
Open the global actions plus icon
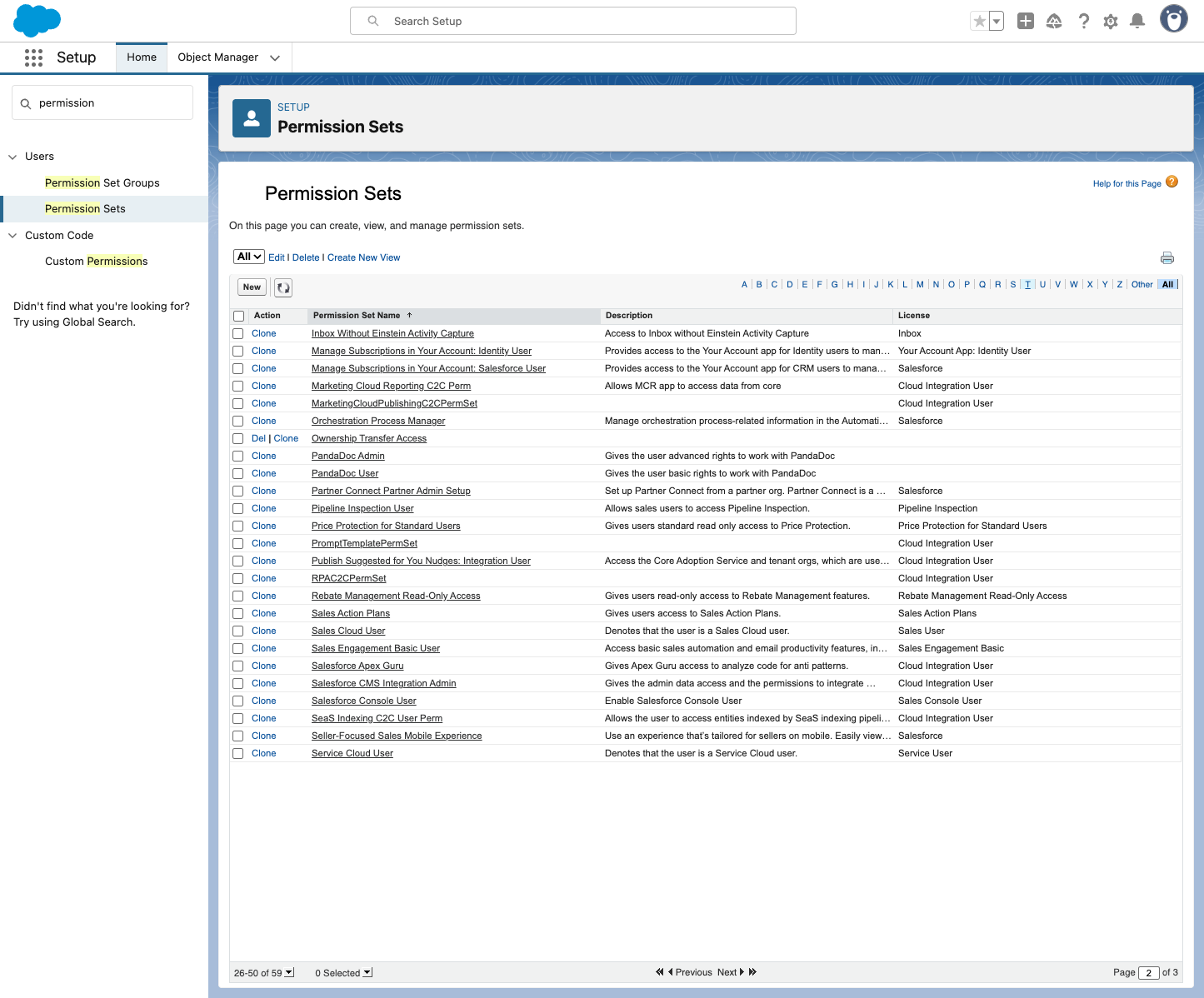pyautogui.click(x=1026, y=21)
